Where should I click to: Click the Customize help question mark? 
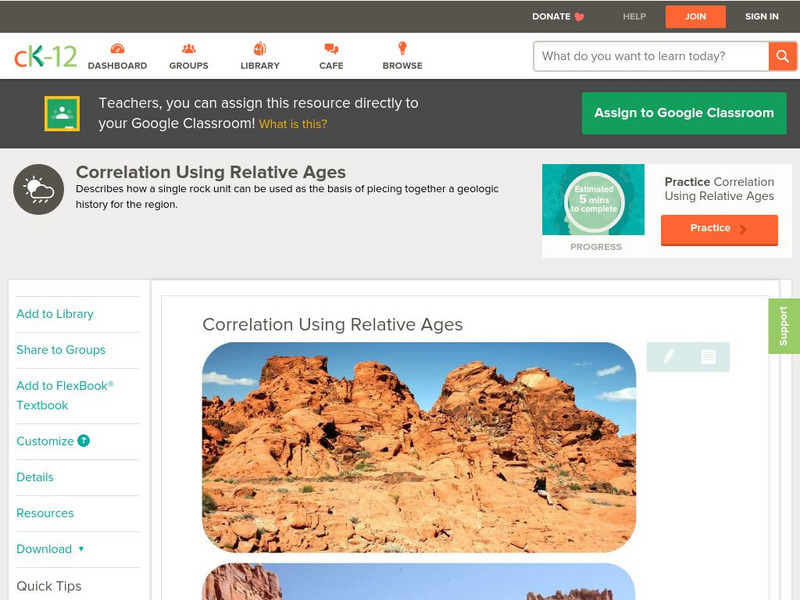coord(84,441)
